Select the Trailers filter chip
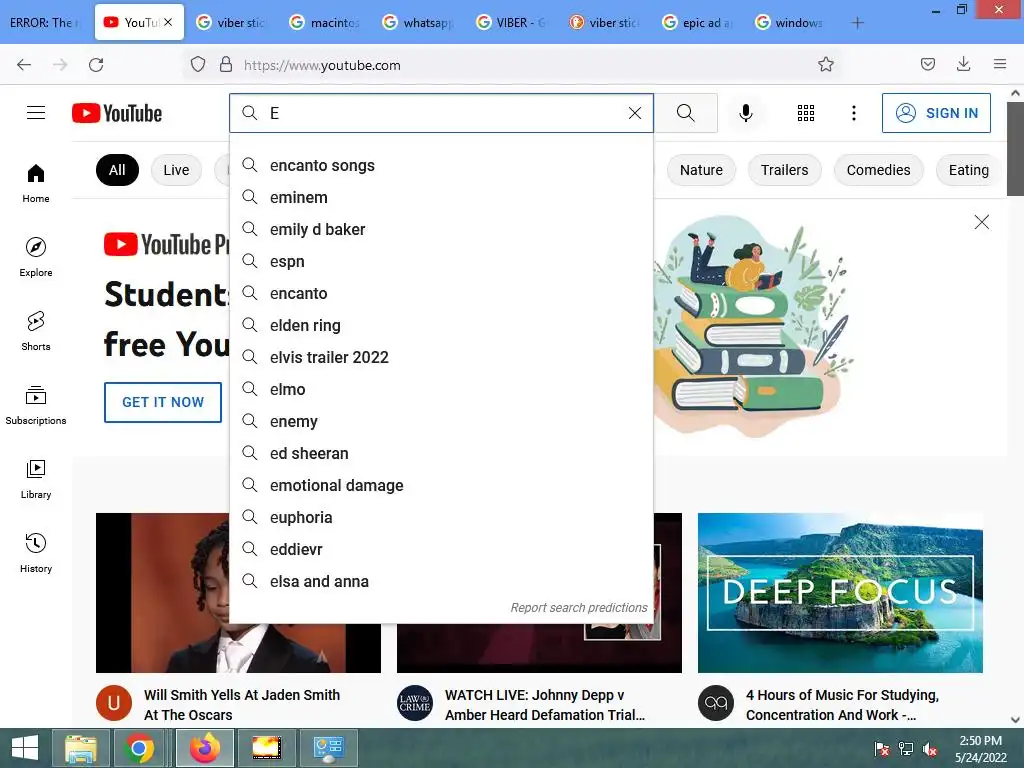 pyautogui.click(x=784, y=170)
